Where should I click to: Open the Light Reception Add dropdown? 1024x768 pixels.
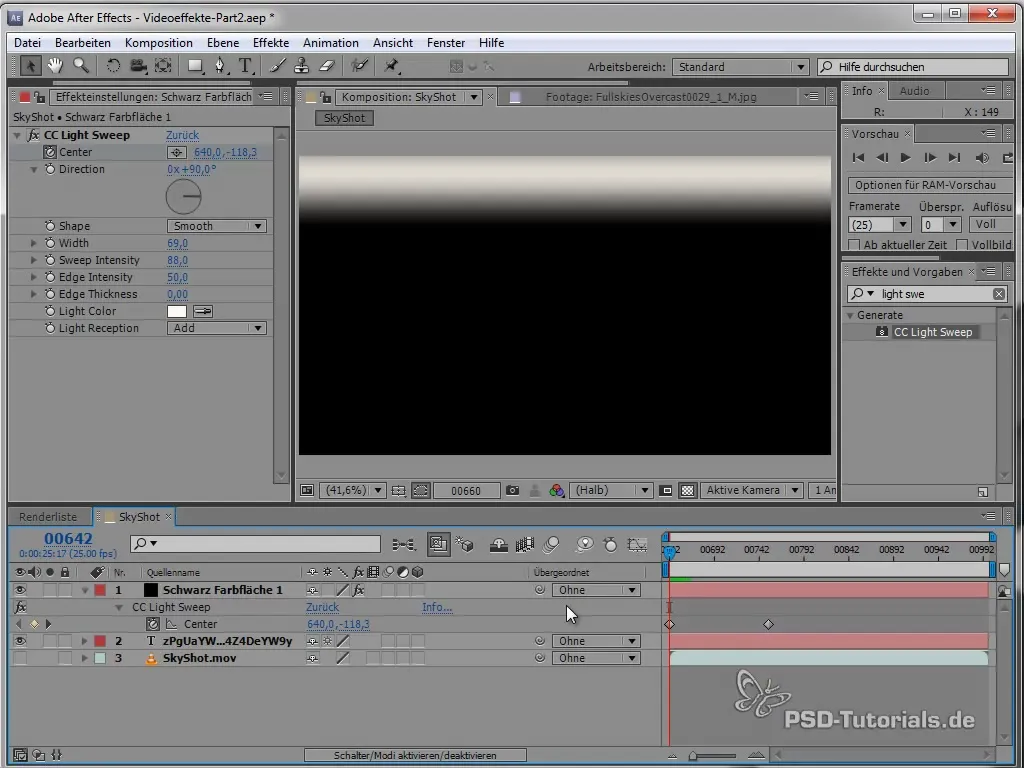[216, 328]
